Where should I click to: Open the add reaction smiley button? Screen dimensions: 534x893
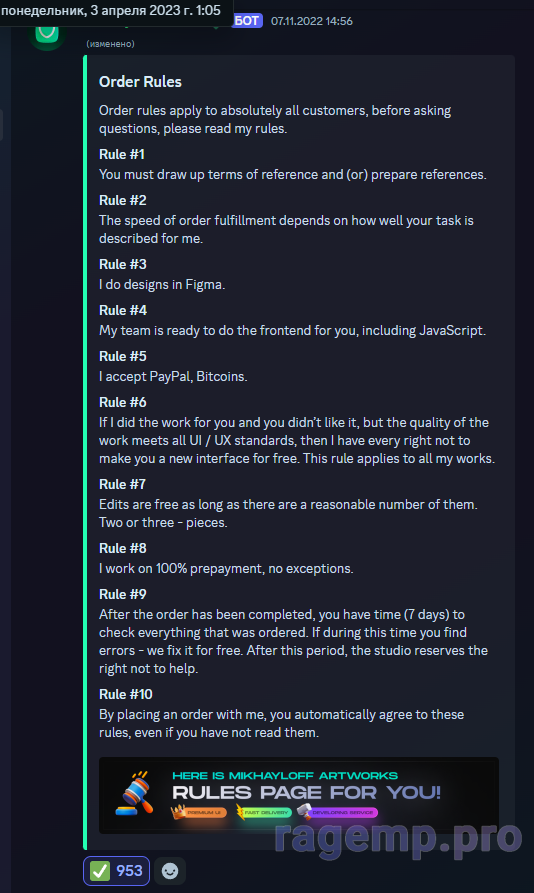pos(170,871)
